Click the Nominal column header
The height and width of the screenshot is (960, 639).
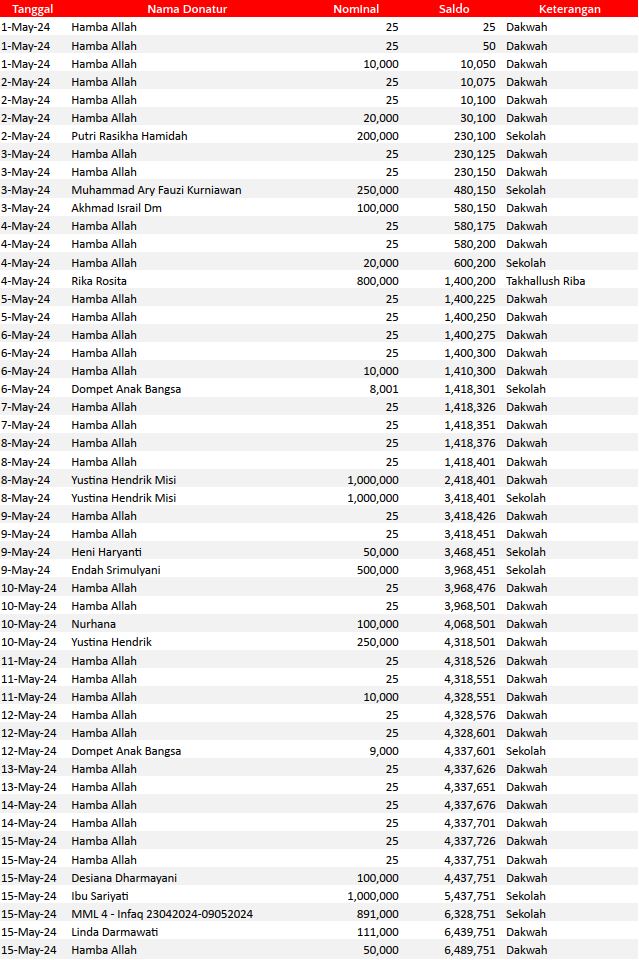pyautogui.click(x=356, y=9)
